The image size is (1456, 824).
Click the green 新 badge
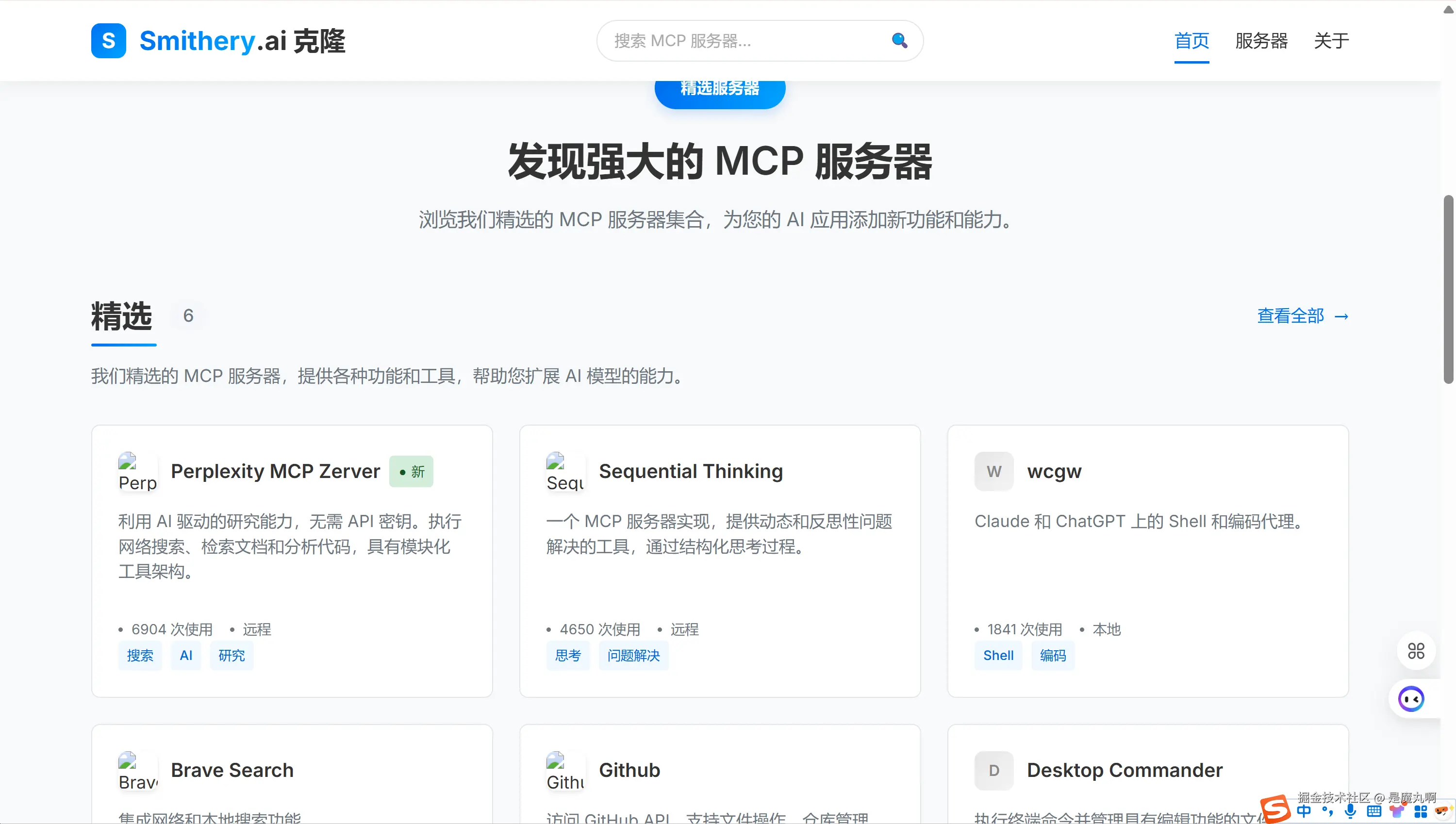(411, 471)
